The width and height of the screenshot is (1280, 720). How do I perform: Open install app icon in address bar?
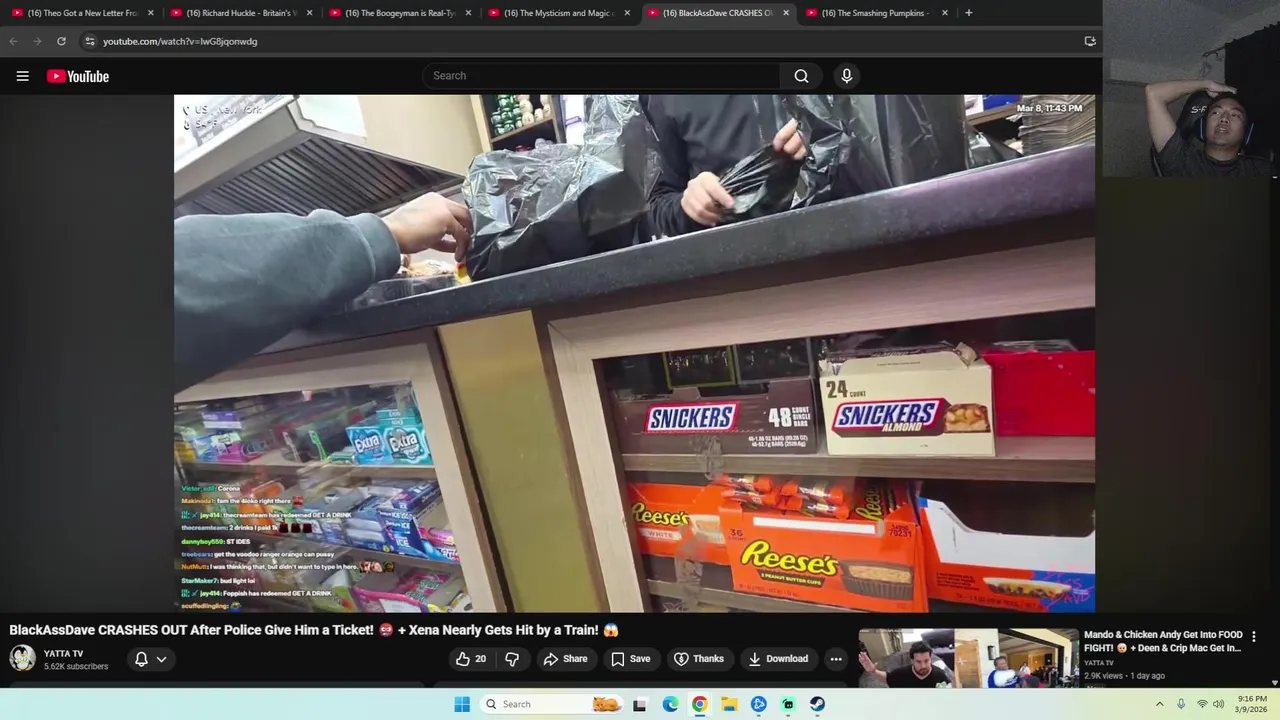[1090, 41]
